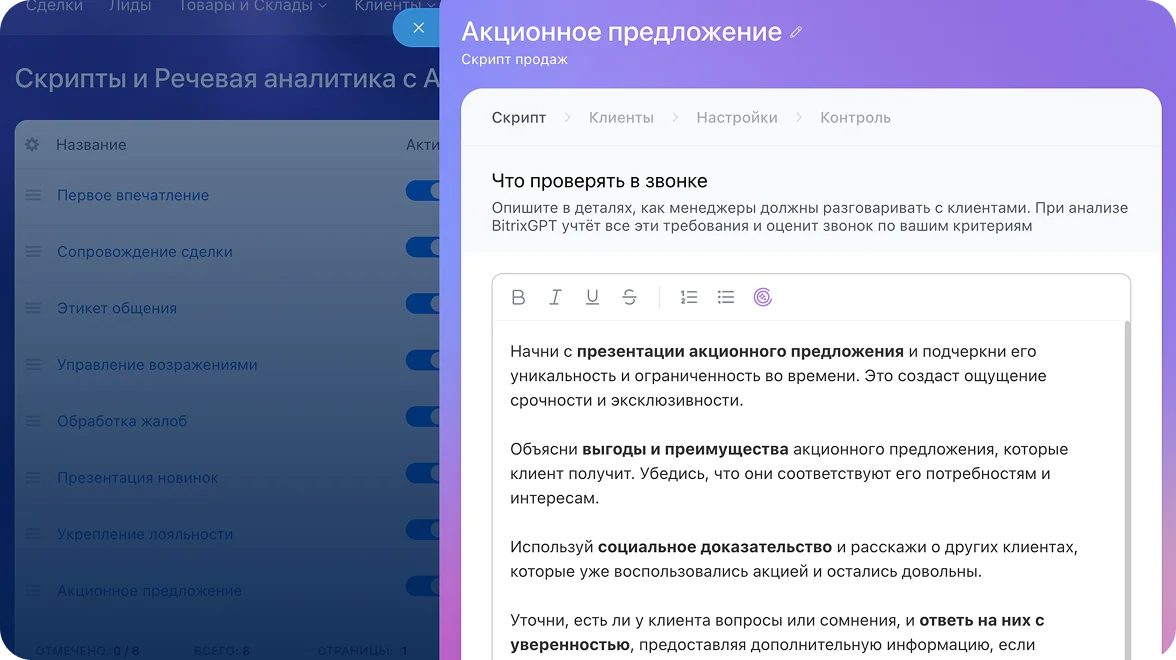Image resolution: width=1176 pixels, height=660 pixels.
Task: Toggle the Сопровождение сделки activity switch
Action: click(x=423, y=247)
